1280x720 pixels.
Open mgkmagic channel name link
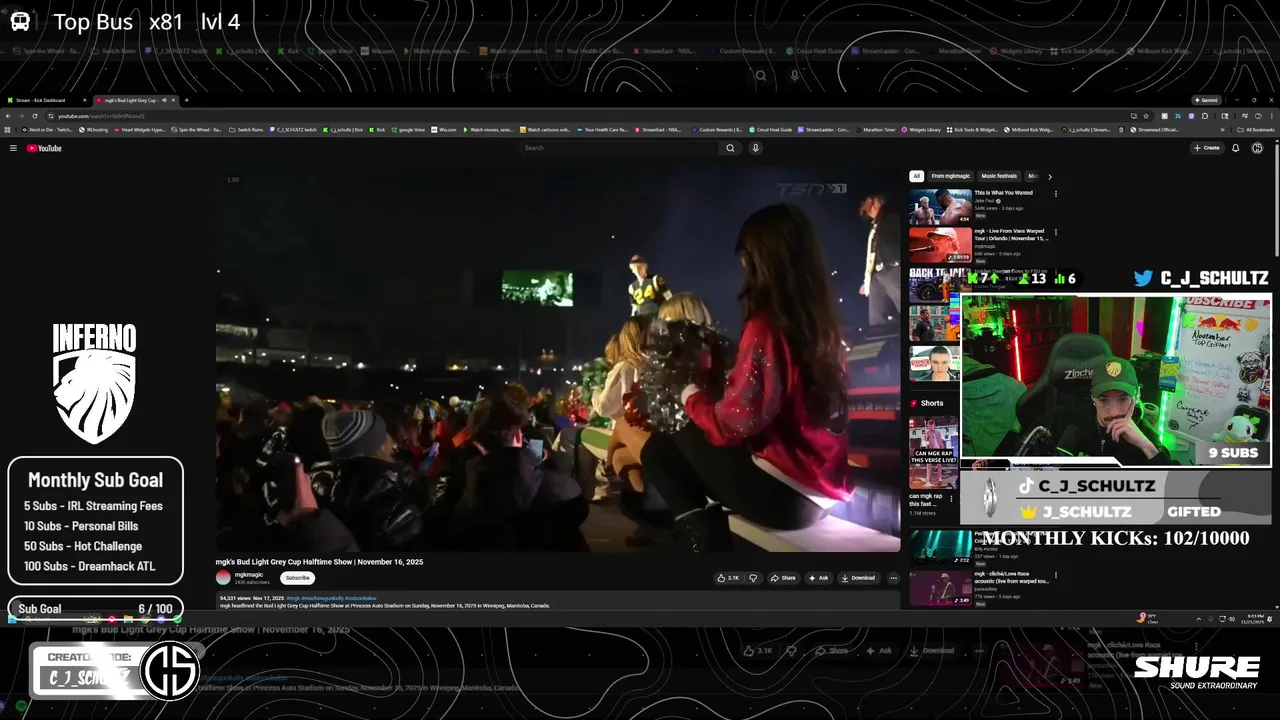point(249,574)
